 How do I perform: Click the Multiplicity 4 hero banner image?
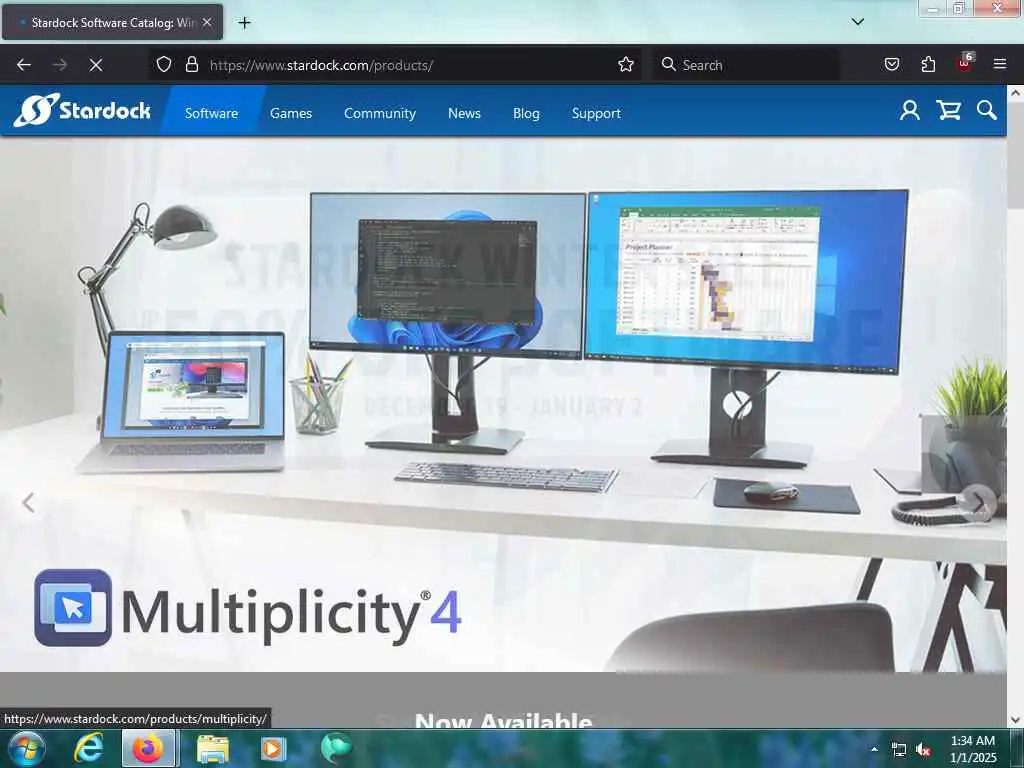(x=503, y=404)
